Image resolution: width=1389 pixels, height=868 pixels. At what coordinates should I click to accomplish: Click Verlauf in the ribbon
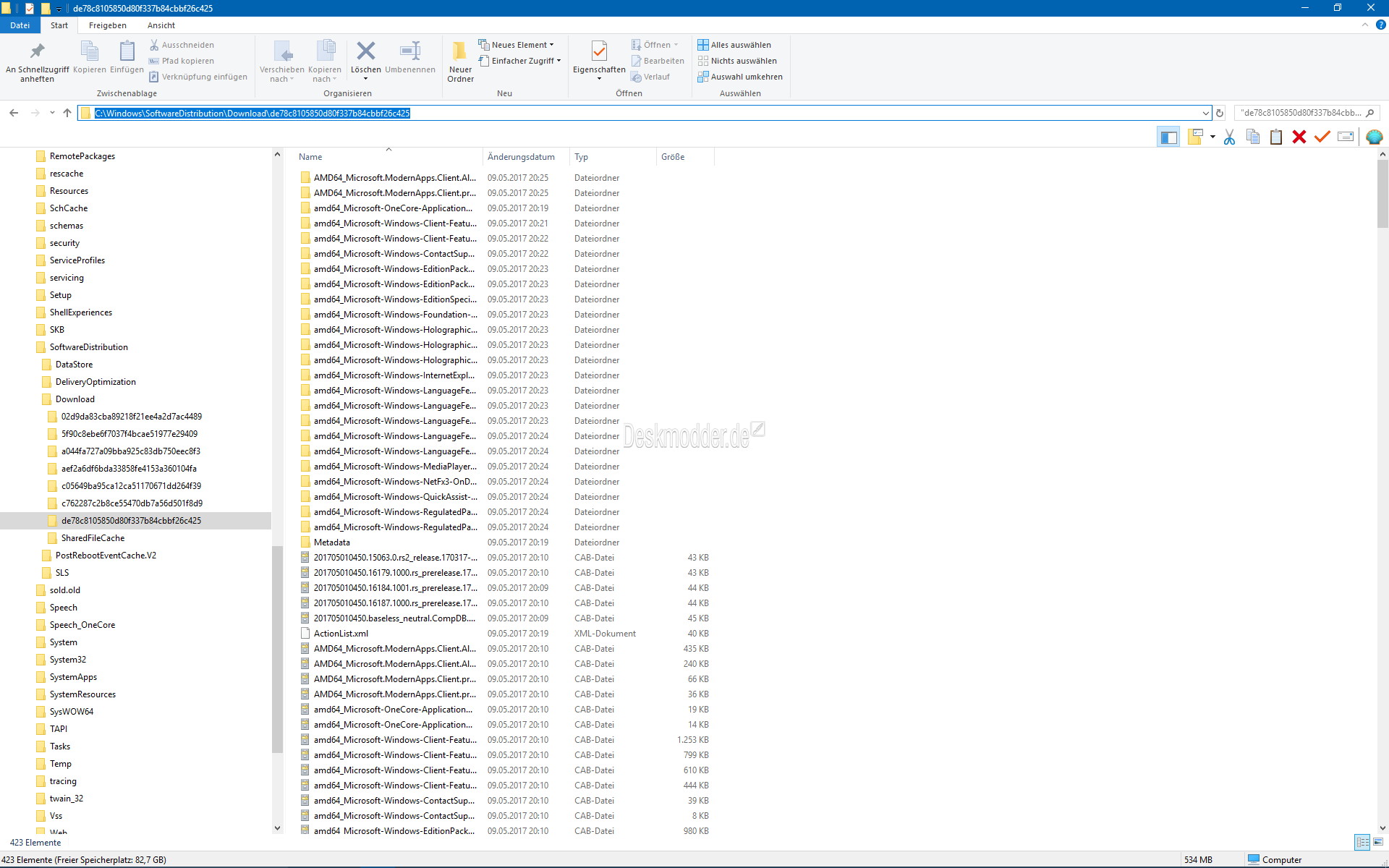650,77
